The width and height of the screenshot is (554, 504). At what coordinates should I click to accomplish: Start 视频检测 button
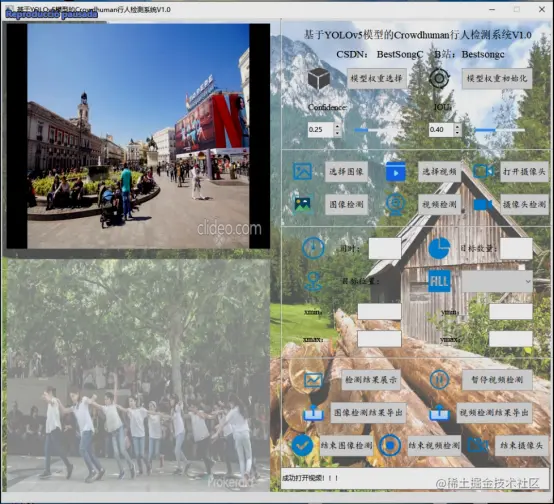click(x=439, y=204)
